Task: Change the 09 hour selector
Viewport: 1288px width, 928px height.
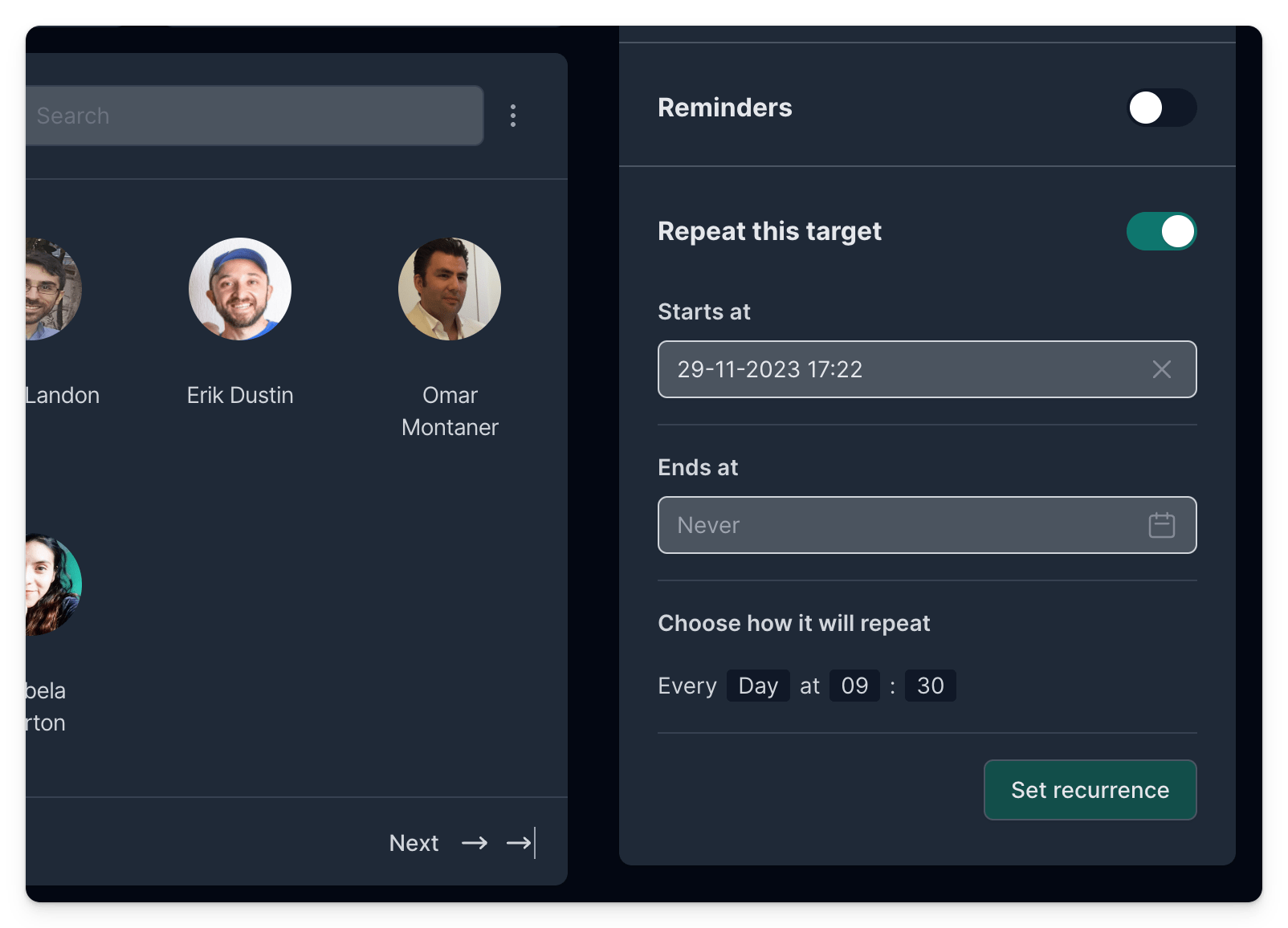Action: click(x=854, y=686)
